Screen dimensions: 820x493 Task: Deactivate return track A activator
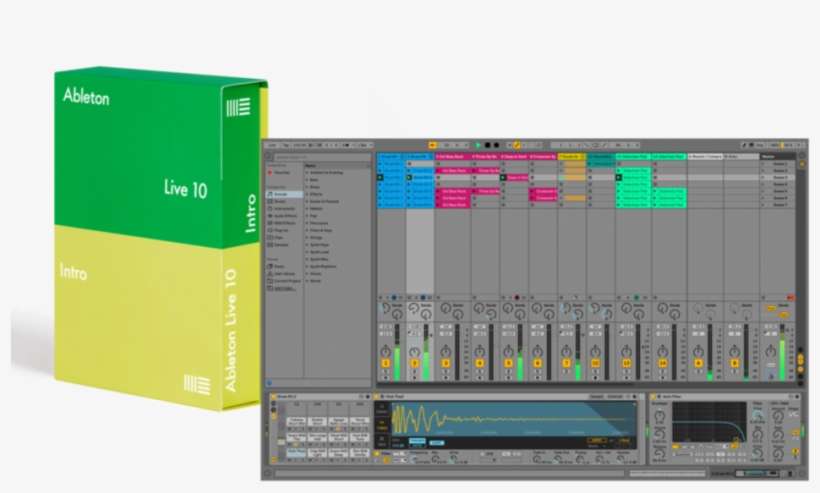tap(698, 363)
